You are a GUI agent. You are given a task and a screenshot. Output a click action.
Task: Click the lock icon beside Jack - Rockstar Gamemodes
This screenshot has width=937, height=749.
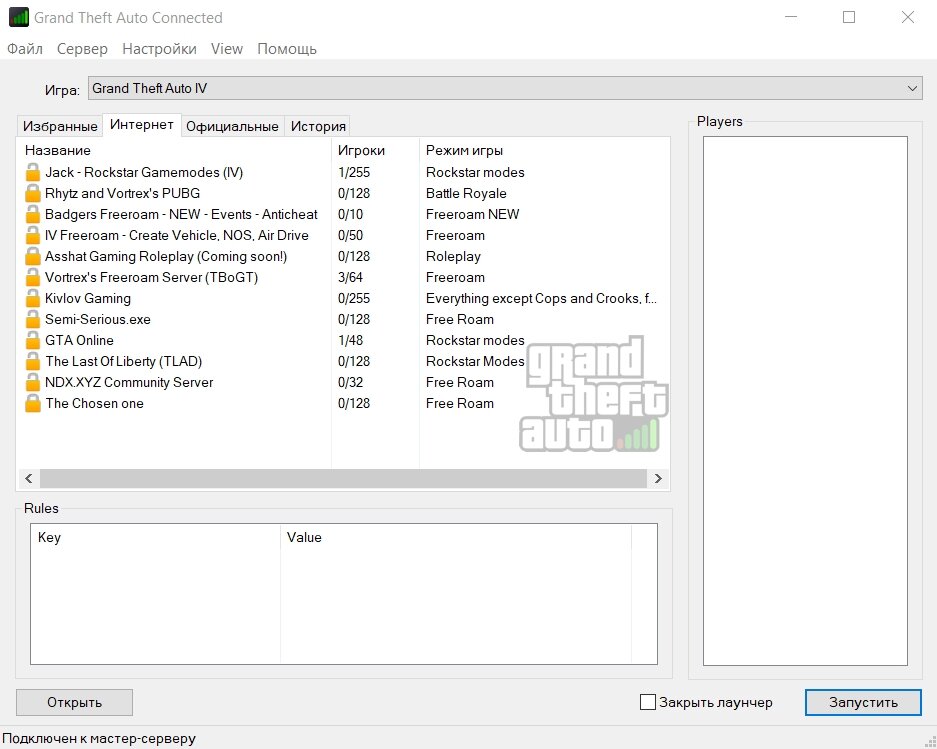(x=32, y=173)
